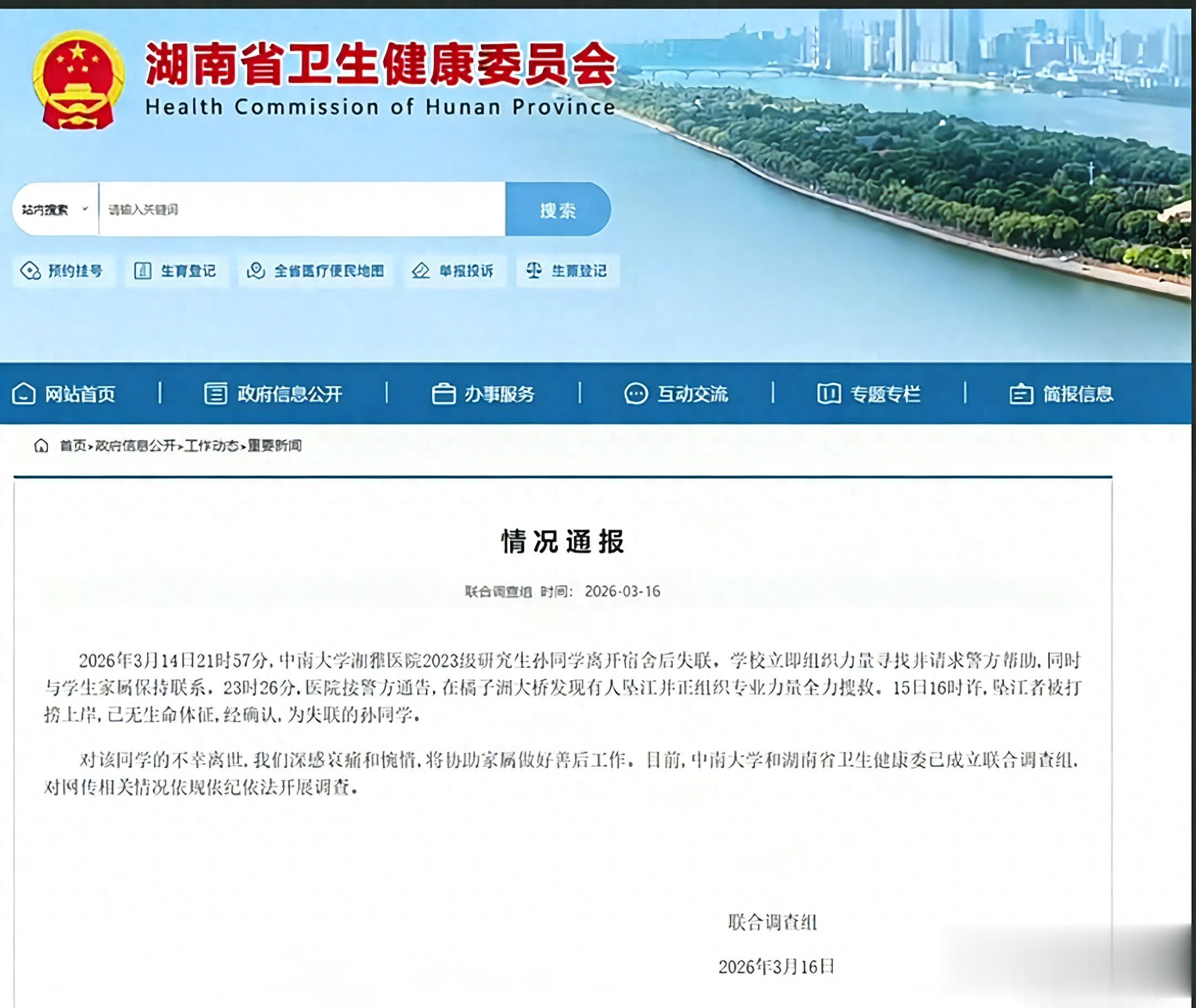1196x1008 pixels.
Task: Click the home icon in 网站首页
Action: tap(23, 394)
